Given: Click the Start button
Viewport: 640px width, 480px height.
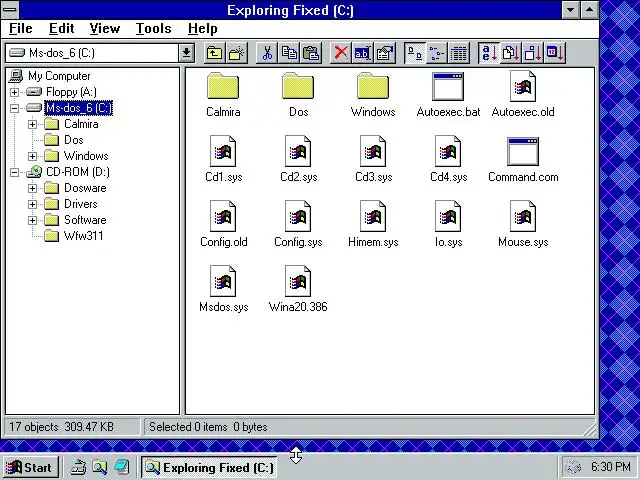Looking at the screenshot, I should (31, 467).
